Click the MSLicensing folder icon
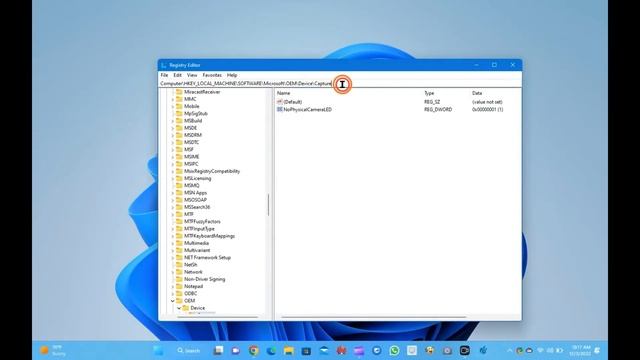Screen dimensions: 640x360 click(x=179, y=178)
